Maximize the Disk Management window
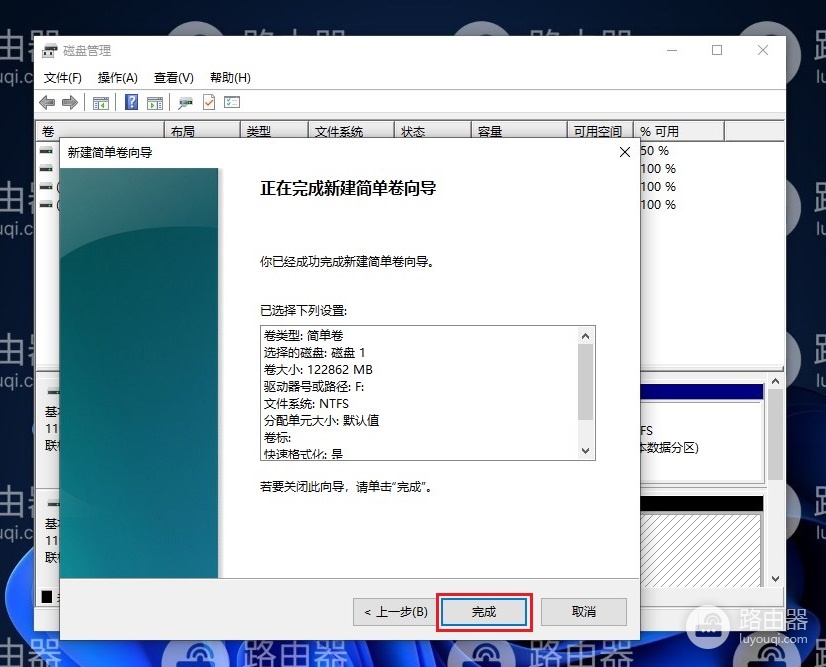826x667 pixels. (717, 51)
